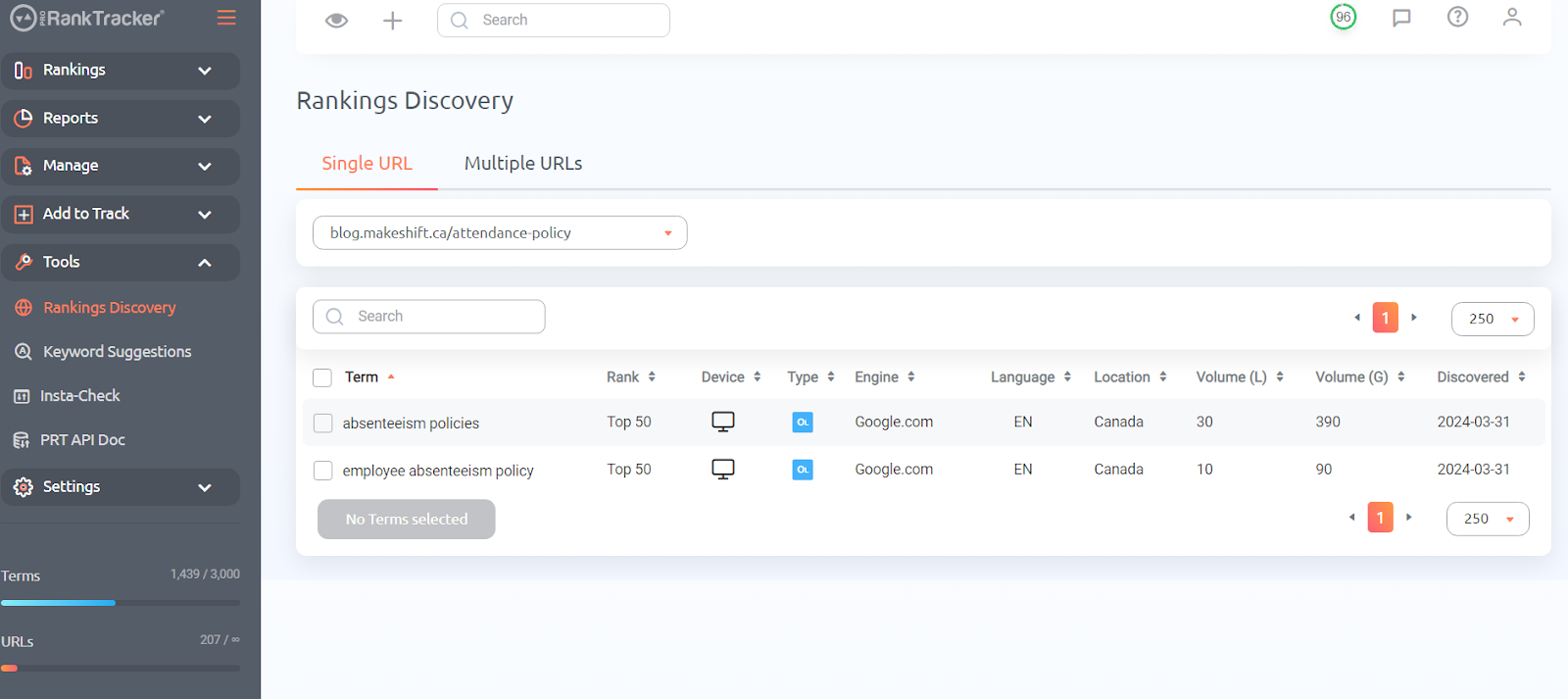Click the RankTracker logo
Screen dimensions: 1568x699
(x=87, y=18)
